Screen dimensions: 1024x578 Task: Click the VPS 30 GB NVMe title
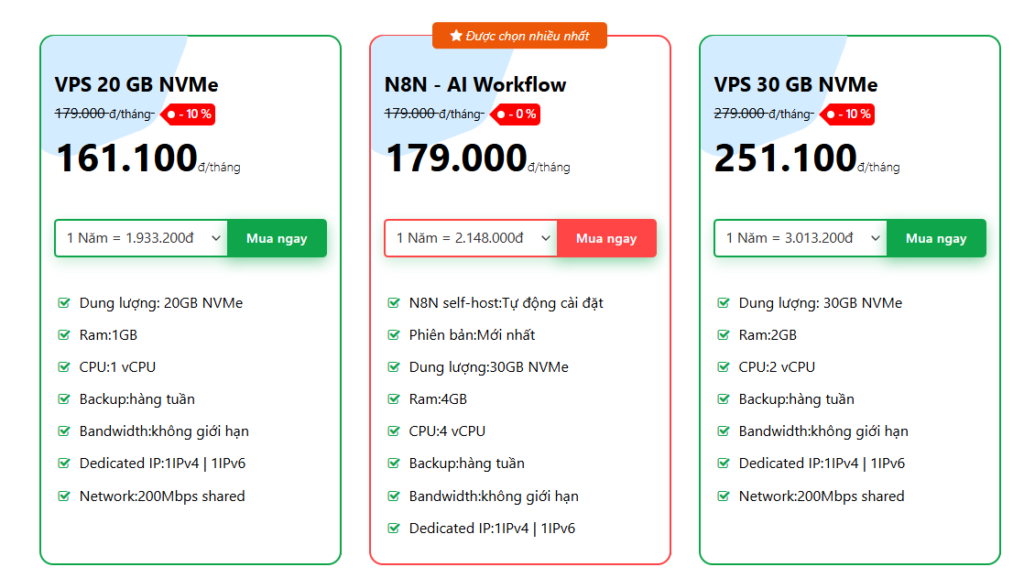795,84
